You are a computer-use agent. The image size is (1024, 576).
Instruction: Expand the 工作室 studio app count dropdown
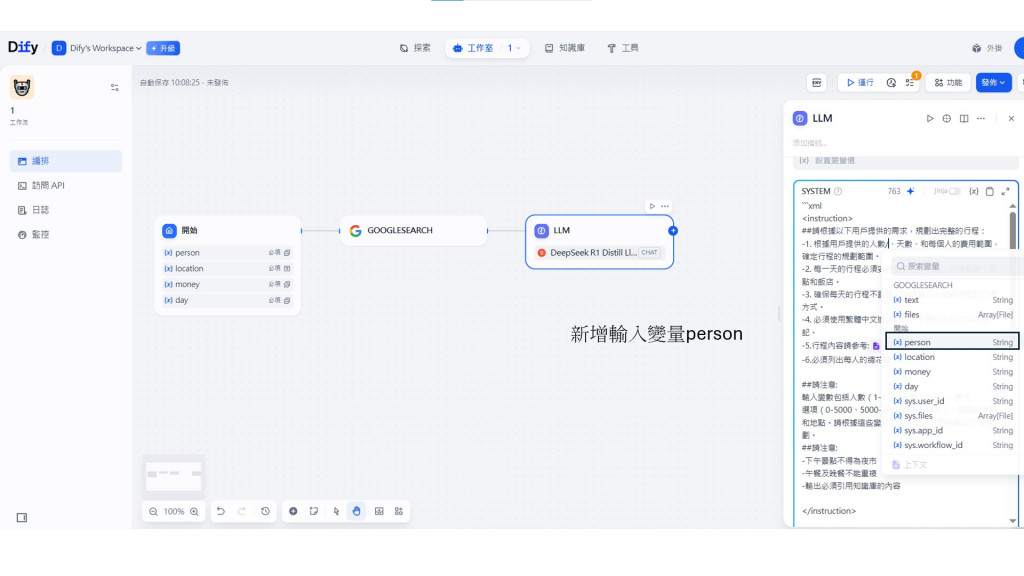[x=515, y=48]
